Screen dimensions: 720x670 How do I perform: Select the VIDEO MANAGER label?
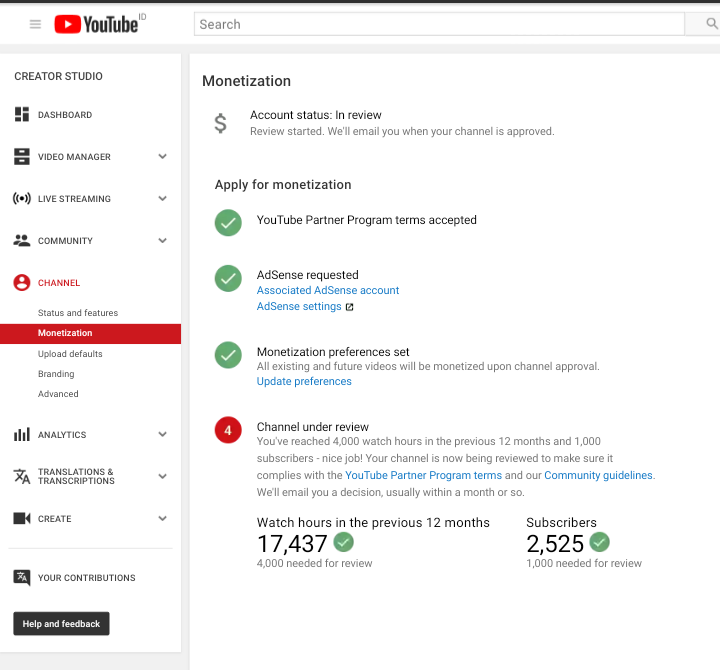74,157
